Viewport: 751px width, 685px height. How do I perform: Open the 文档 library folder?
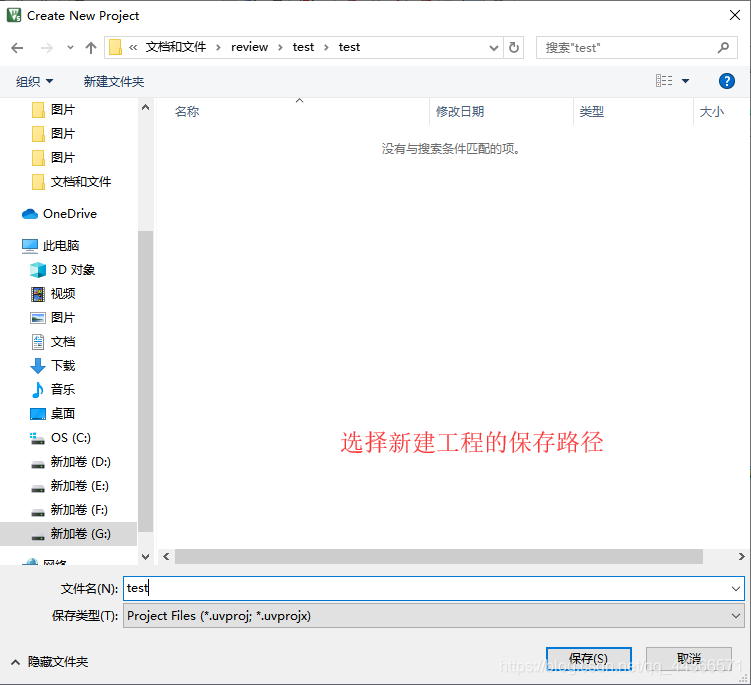(x=63, y=342)
